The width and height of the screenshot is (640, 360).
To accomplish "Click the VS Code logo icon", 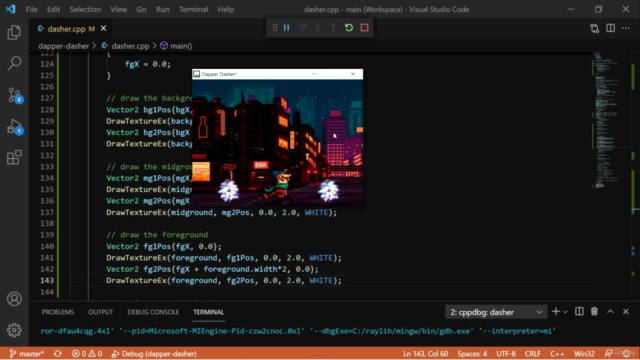I will 11,9.
